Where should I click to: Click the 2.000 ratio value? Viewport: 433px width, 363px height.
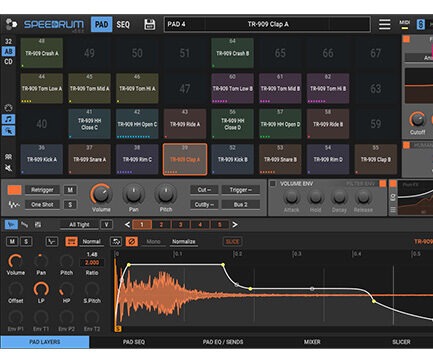[92, 263]
